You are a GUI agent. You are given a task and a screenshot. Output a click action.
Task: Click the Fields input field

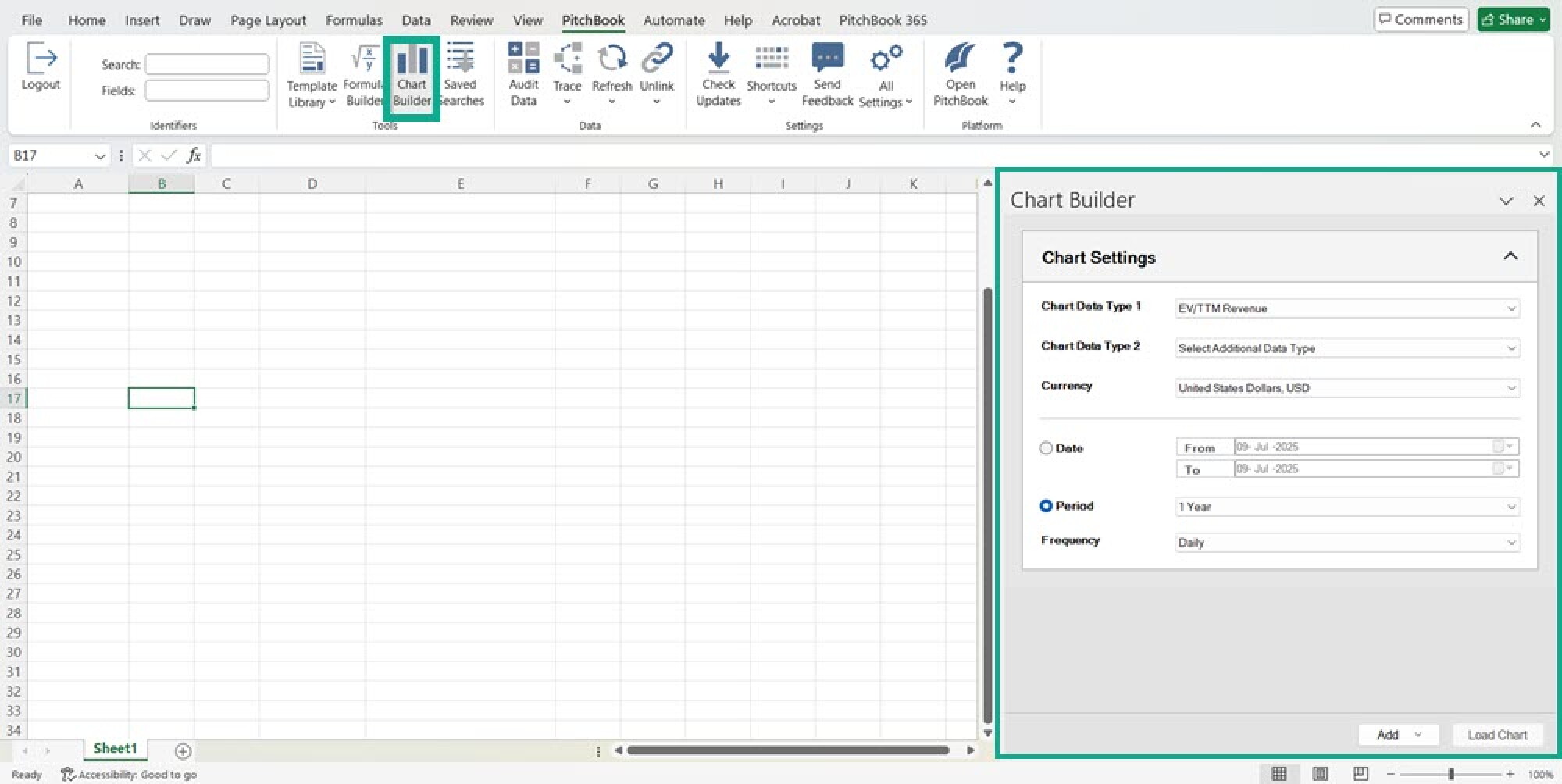click(x=207, y=91)
